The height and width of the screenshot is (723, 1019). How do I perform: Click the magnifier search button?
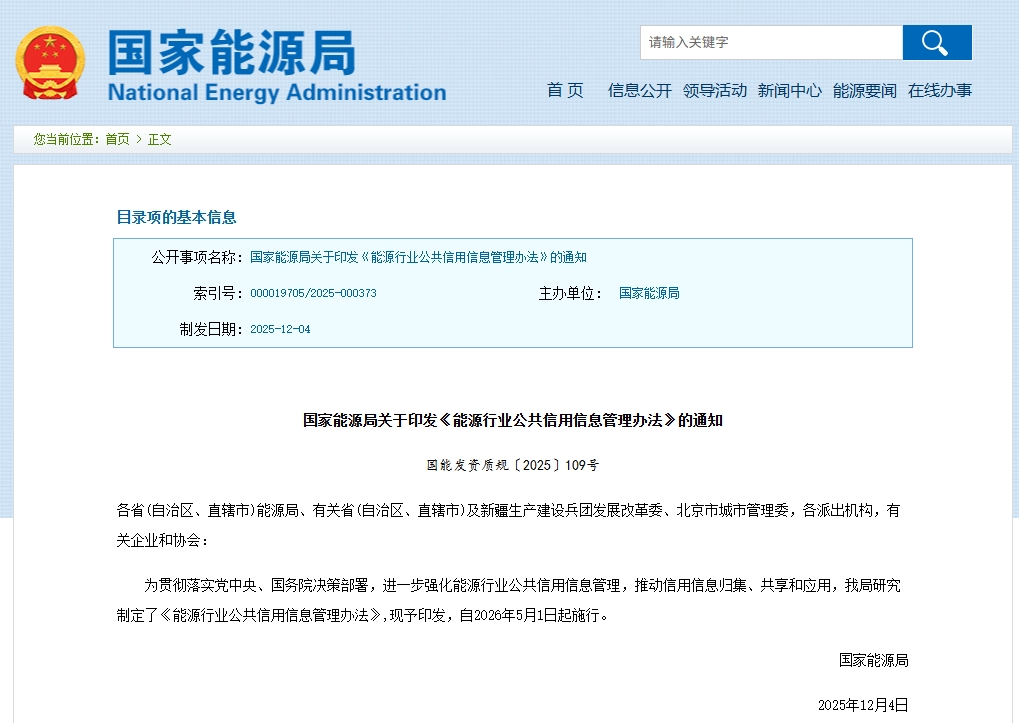tap(936, 43)
